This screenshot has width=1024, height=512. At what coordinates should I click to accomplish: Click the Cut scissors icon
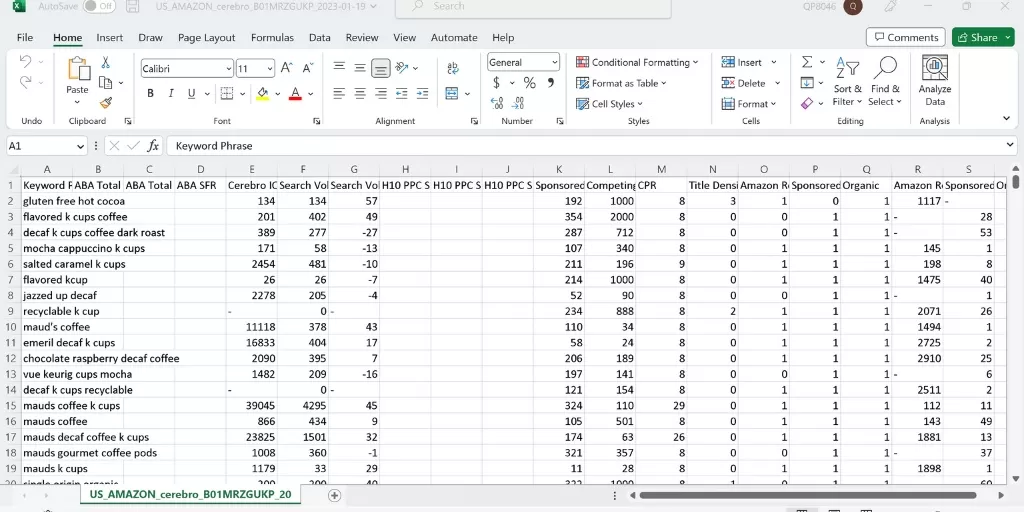point(105,63)
